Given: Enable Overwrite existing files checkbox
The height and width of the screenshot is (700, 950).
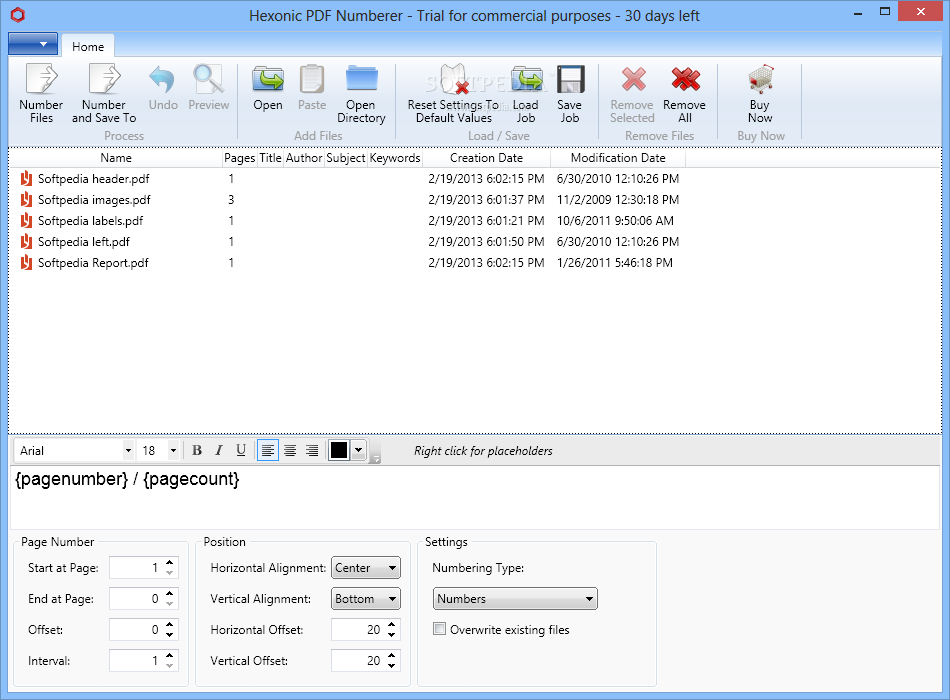Looking at the screenshot, I should [x=439, y=629].
